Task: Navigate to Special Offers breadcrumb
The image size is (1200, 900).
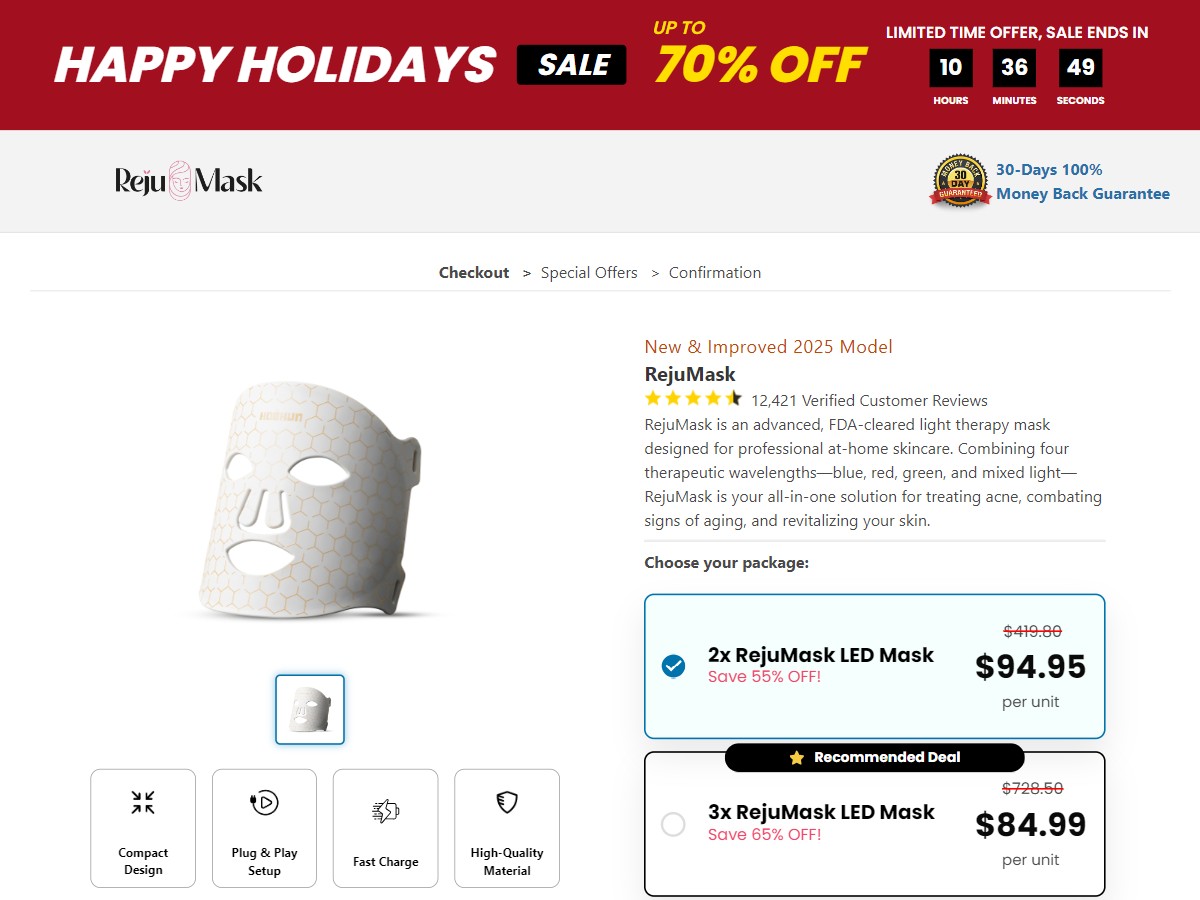Action: click(x=589, y=272)
